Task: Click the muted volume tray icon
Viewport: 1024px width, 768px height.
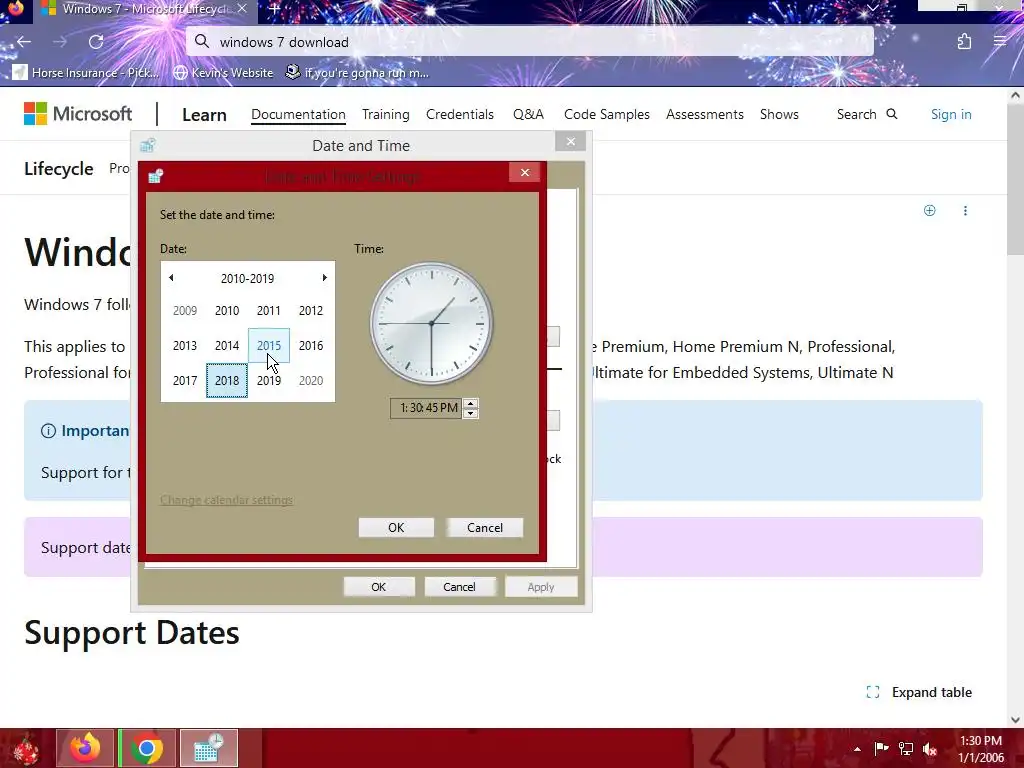Action: coord(930,749)
